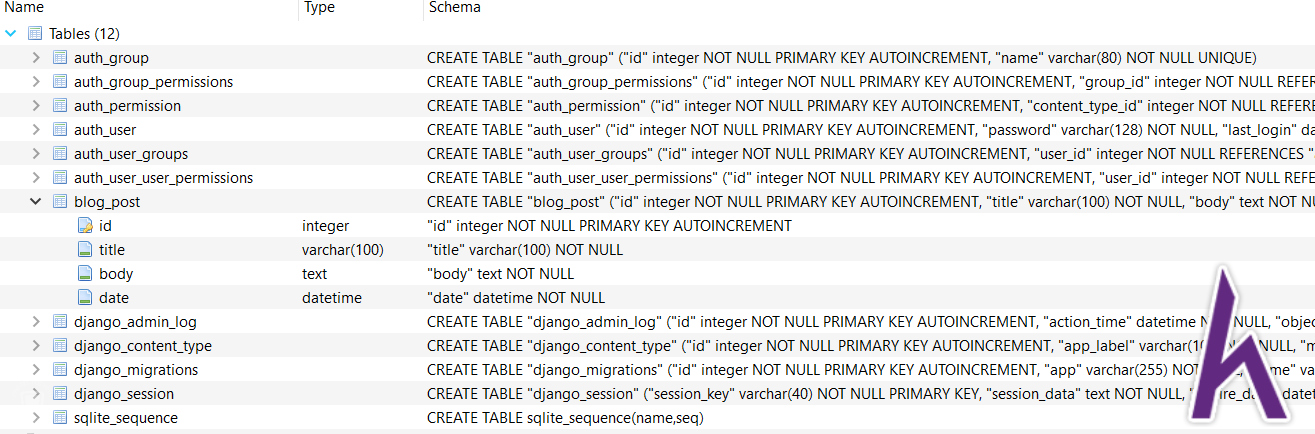Click the body field icon
The height and width of the screenshot is (434, 1315).
tap(85, 274)
